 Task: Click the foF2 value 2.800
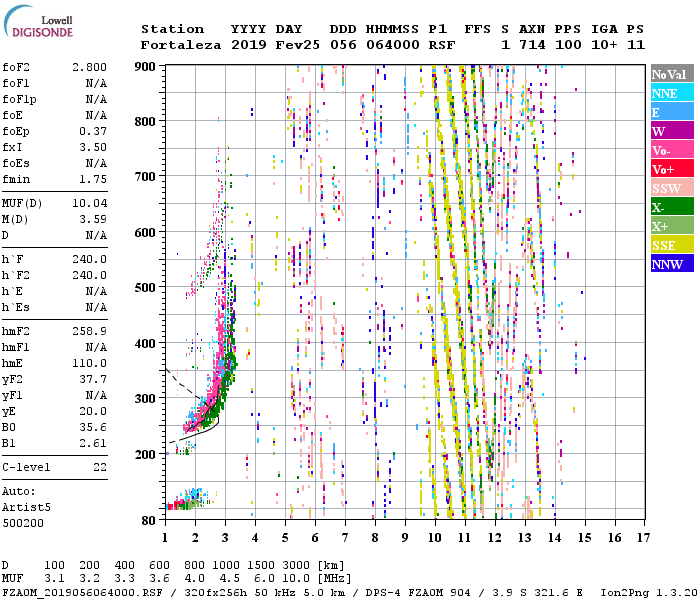click(89, 67)
